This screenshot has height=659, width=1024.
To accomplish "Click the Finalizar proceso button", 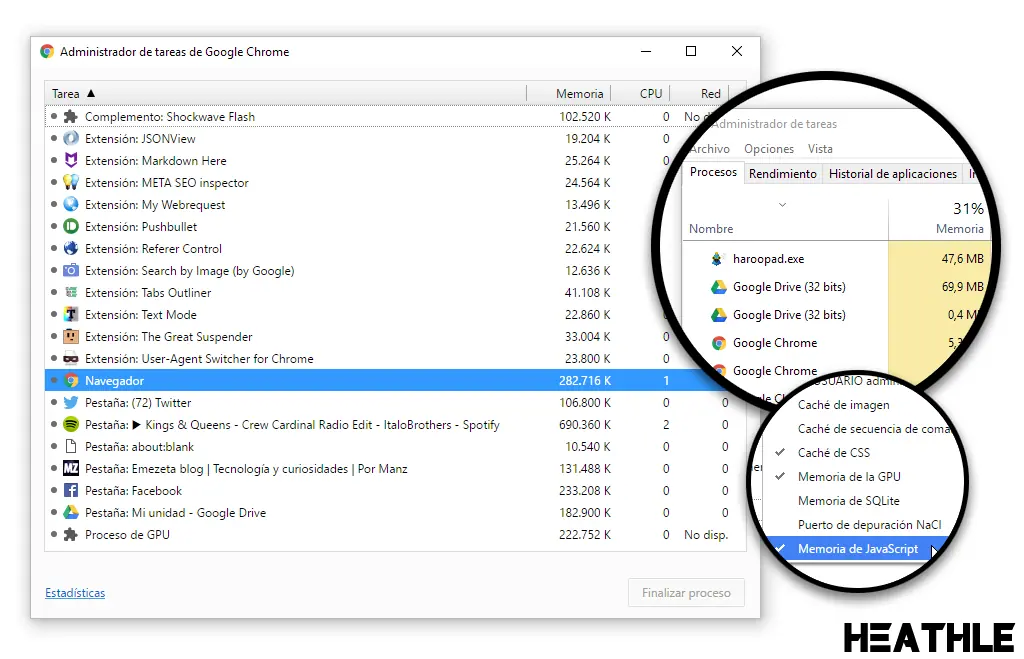I will pos(686,593).
